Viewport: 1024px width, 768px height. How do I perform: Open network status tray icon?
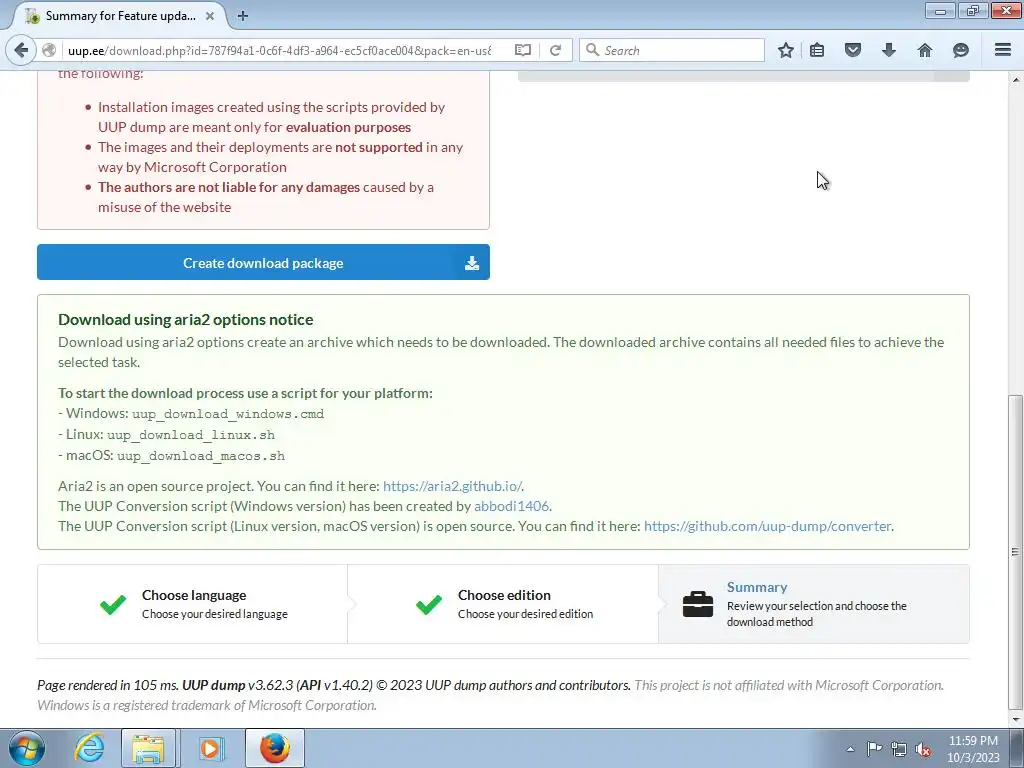pos(899,749)
